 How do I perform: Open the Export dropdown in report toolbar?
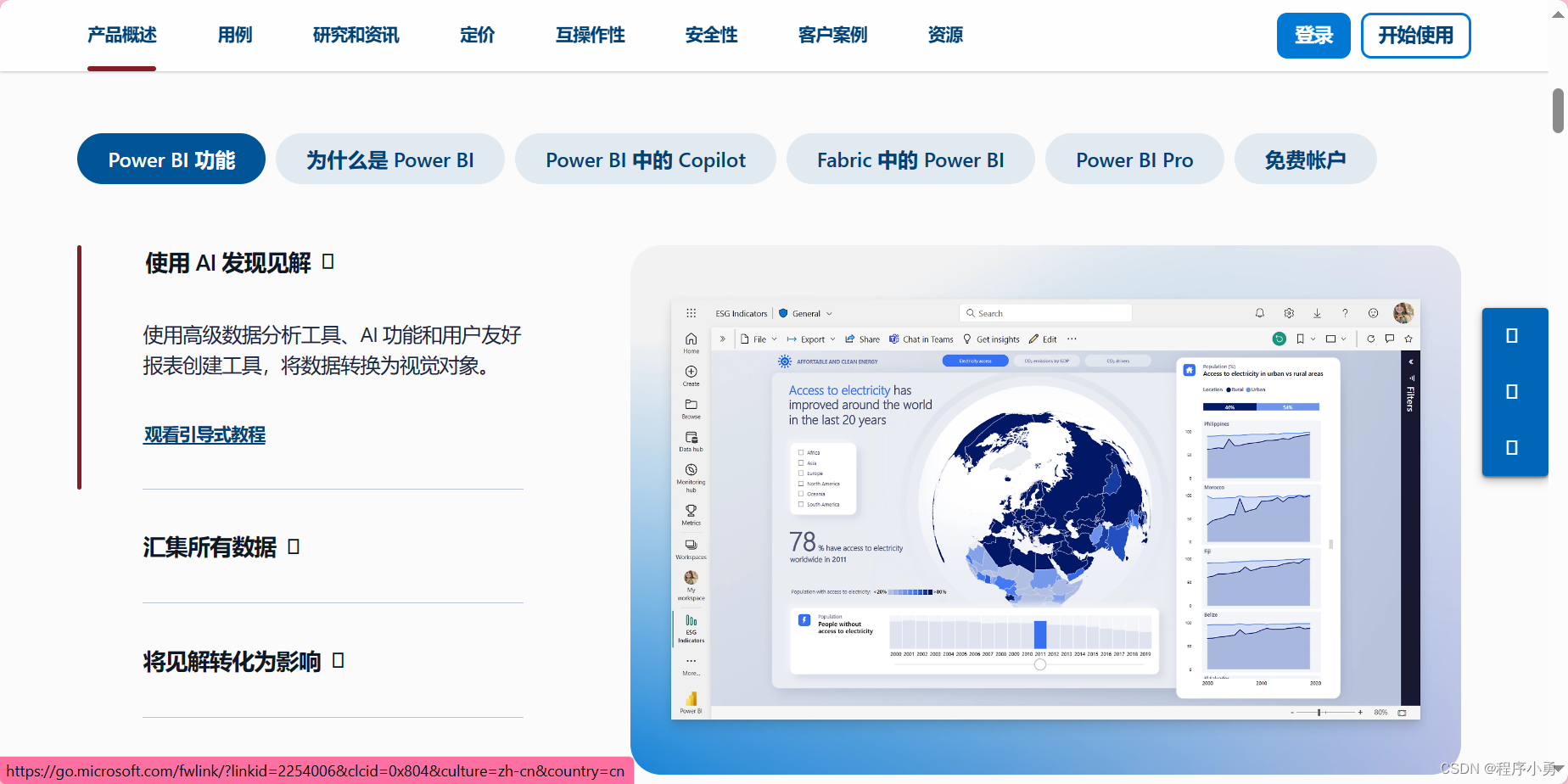click(x=811, y=339)
